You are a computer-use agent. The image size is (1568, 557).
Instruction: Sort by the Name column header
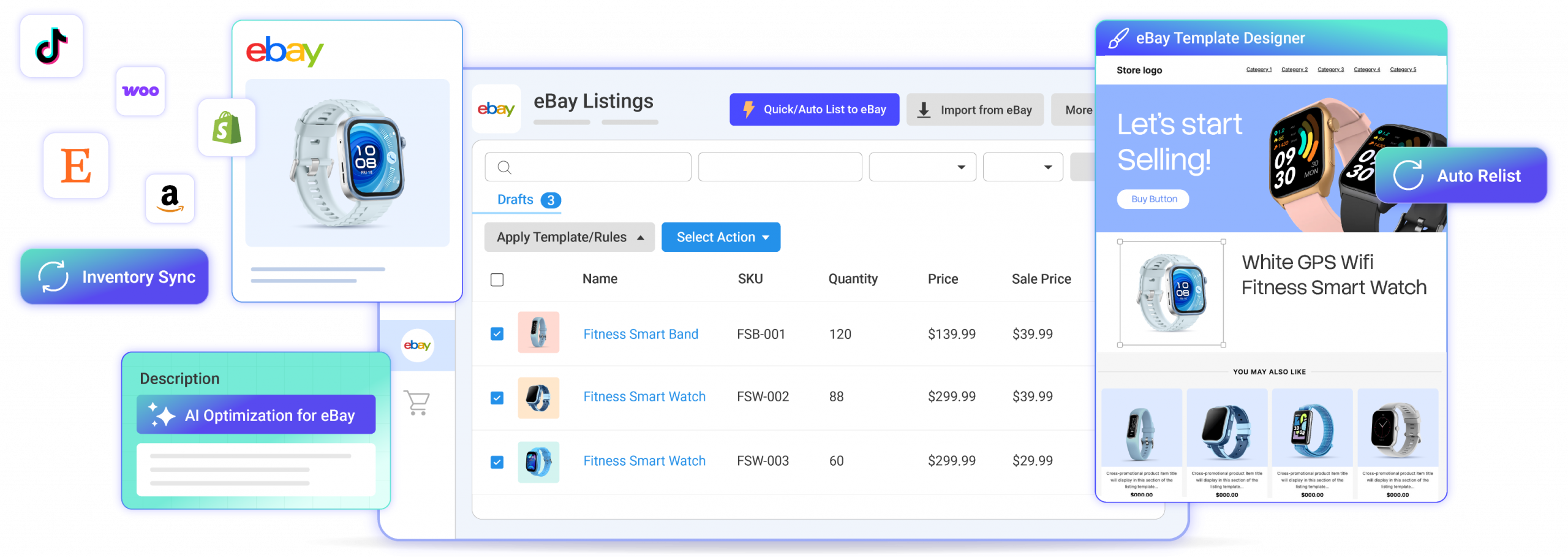(x=600, y=279)
